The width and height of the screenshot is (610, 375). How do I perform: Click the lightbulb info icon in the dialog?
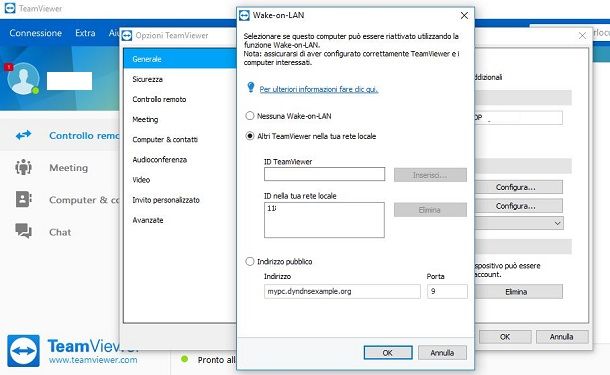pos(251,88)
